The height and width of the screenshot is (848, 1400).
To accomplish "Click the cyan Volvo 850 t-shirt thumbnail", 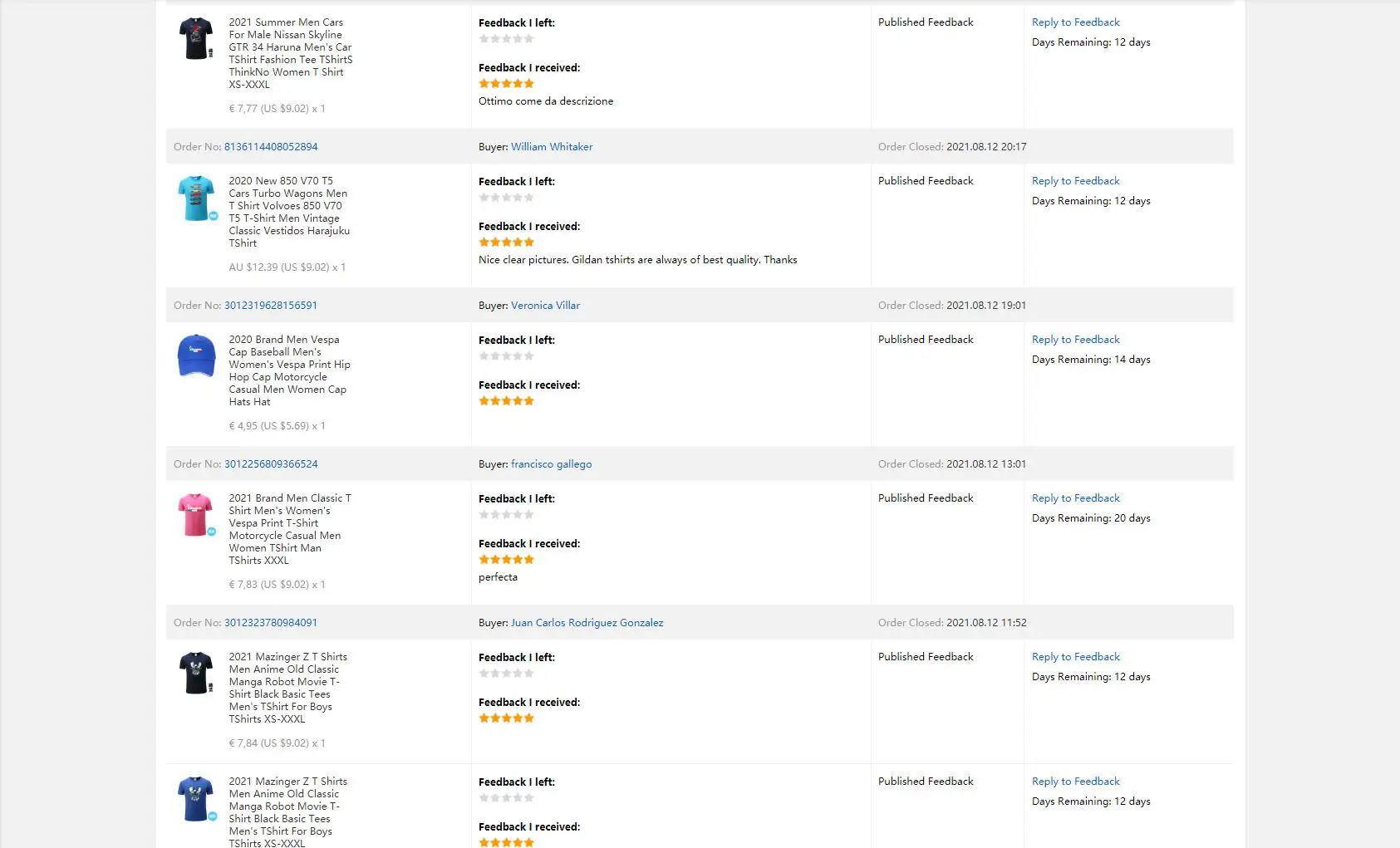I will [x=196, y=198].
